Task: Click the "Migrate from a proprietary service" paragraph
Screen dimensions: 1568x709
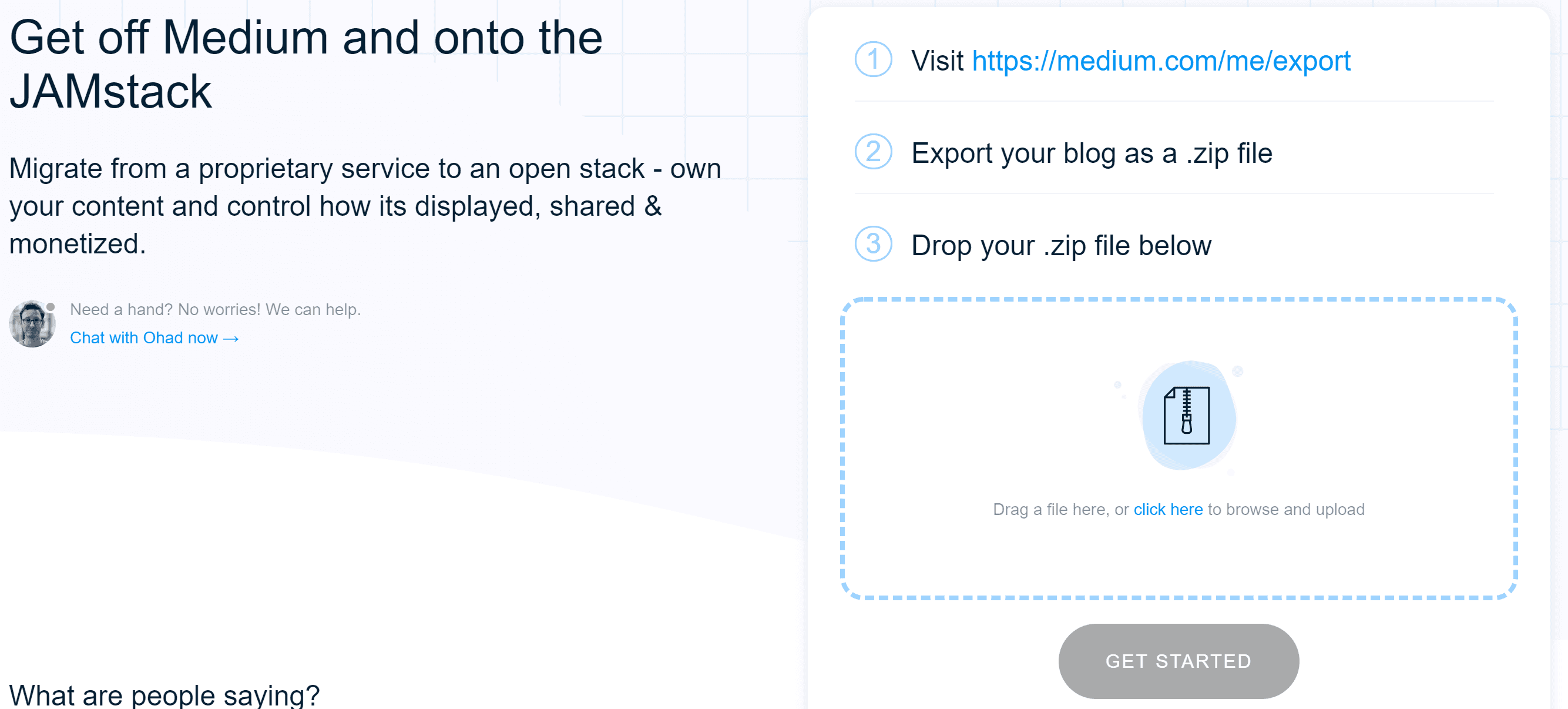Action: 365,206
